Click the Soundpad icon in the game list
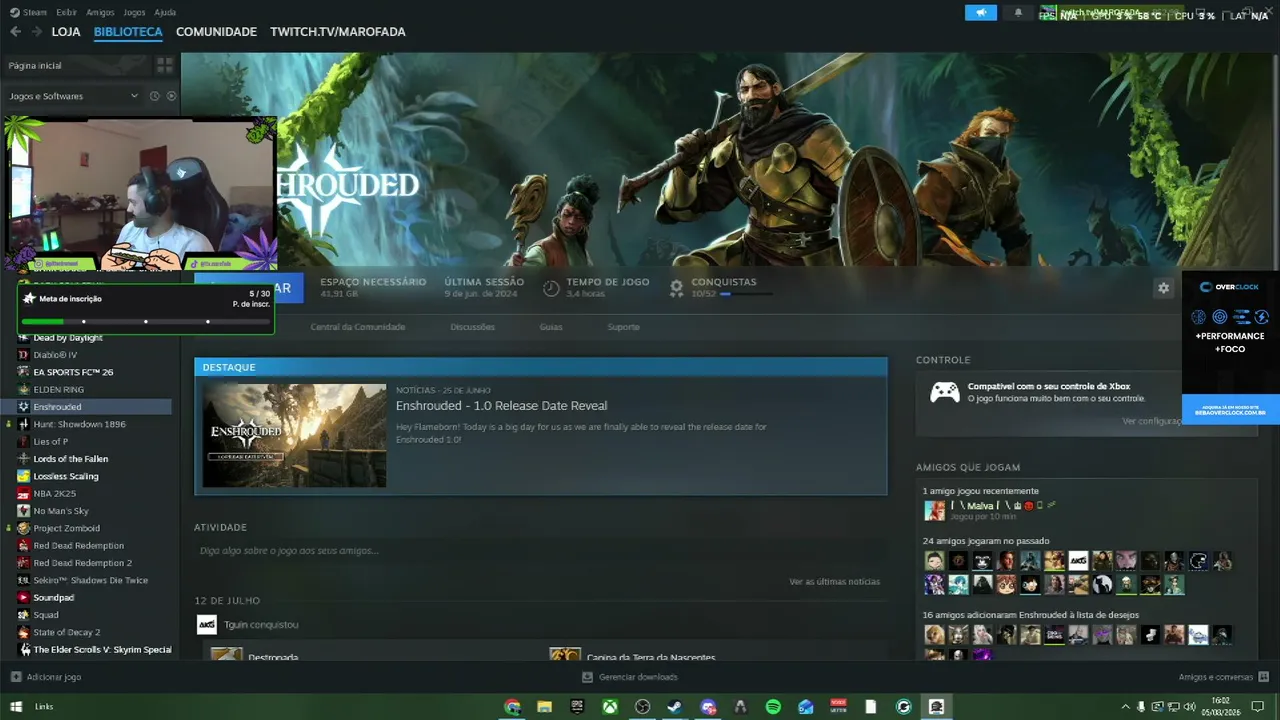This screenshot has height=720, width=1280. tap(24, 597)
